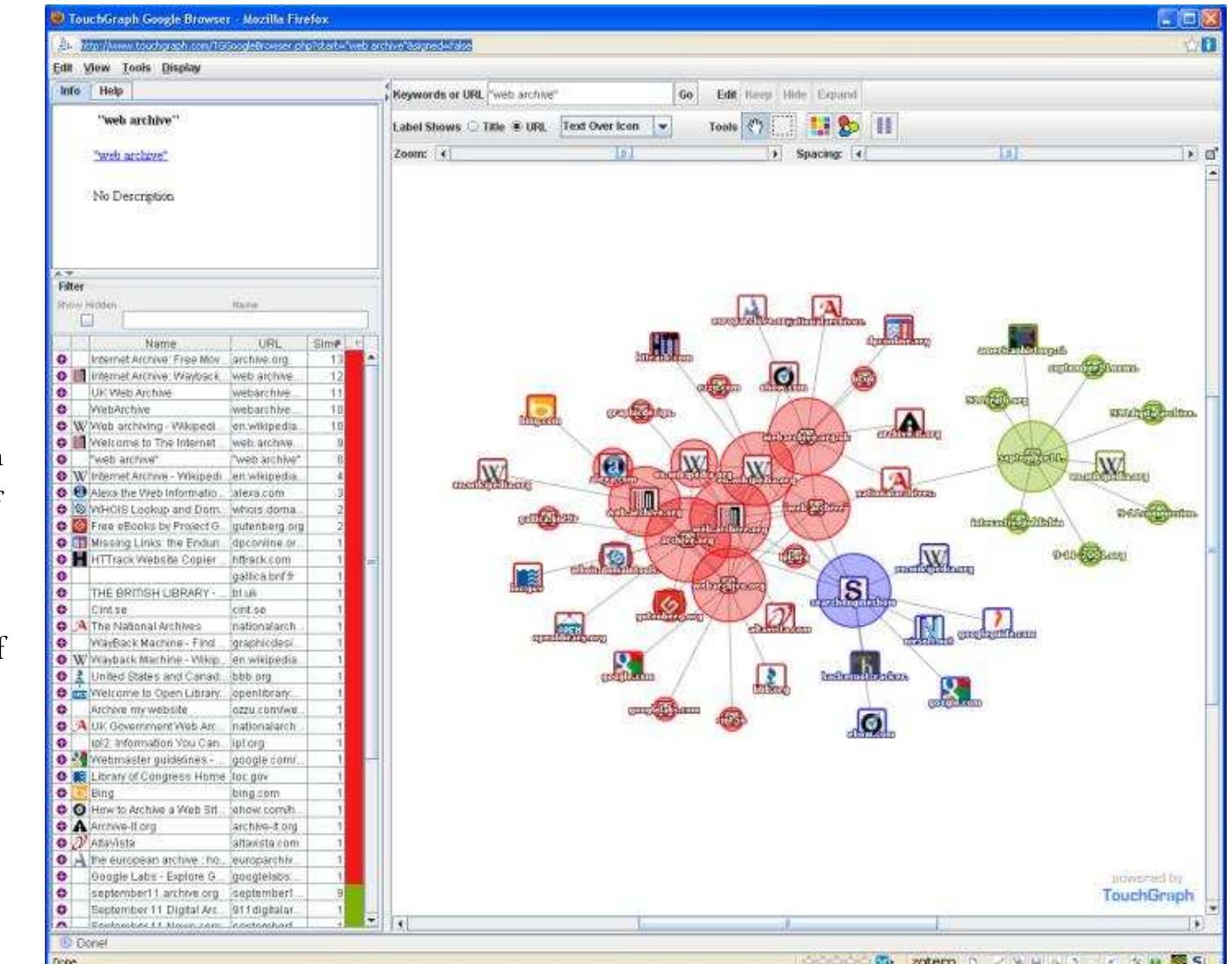Select the dotted rectangle marquee tool
Viewport: 1232px width, 964px height.
tap(782, 127)
